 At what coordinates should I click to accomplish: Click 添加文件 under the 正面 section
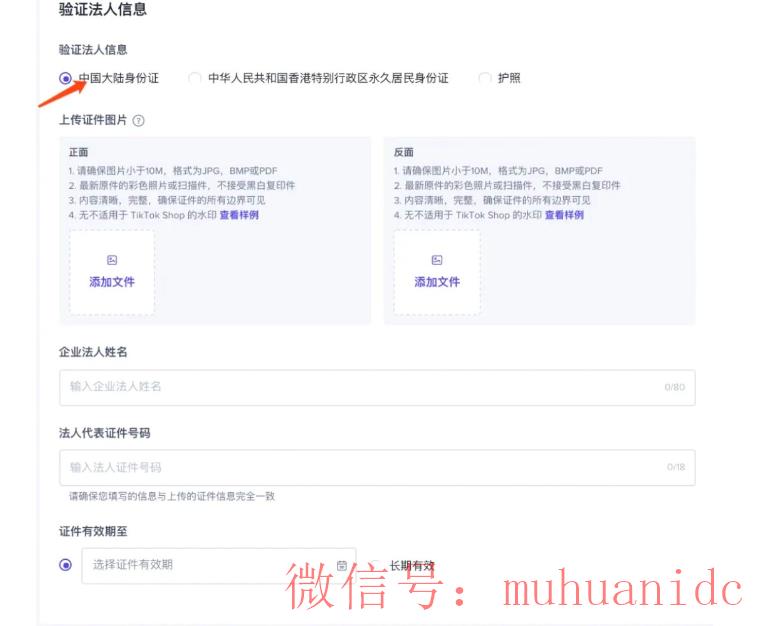[x=112, y=282]
